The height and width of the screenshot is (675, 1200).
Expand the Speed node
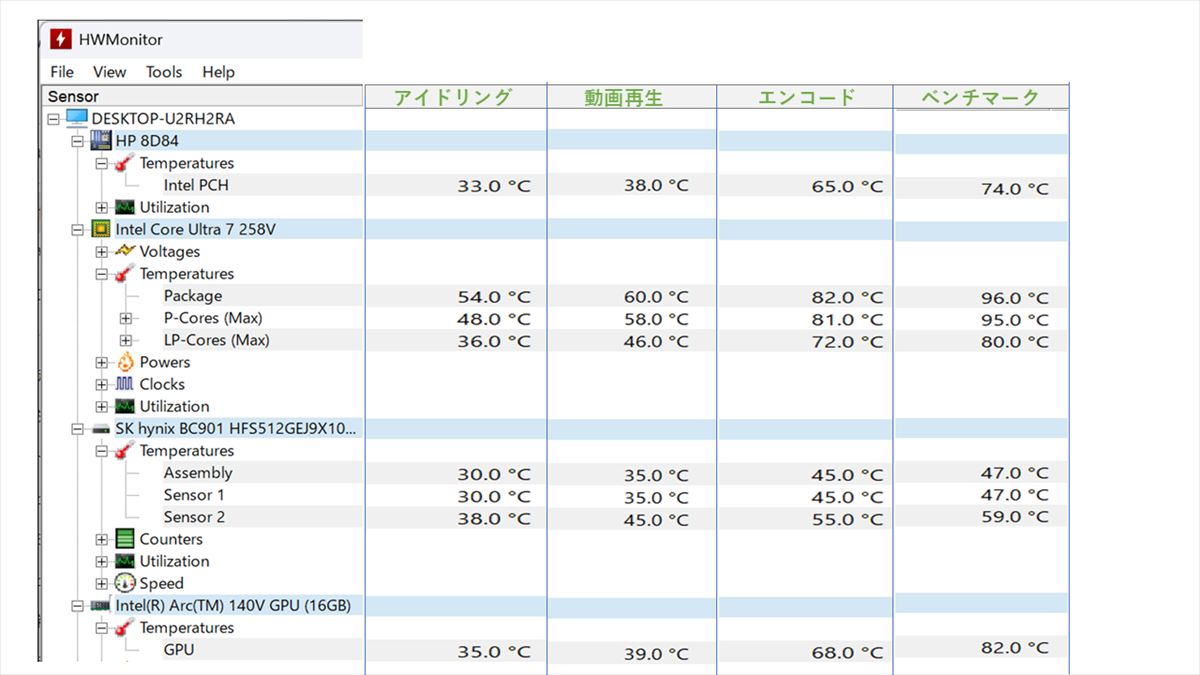click(102, 583)
